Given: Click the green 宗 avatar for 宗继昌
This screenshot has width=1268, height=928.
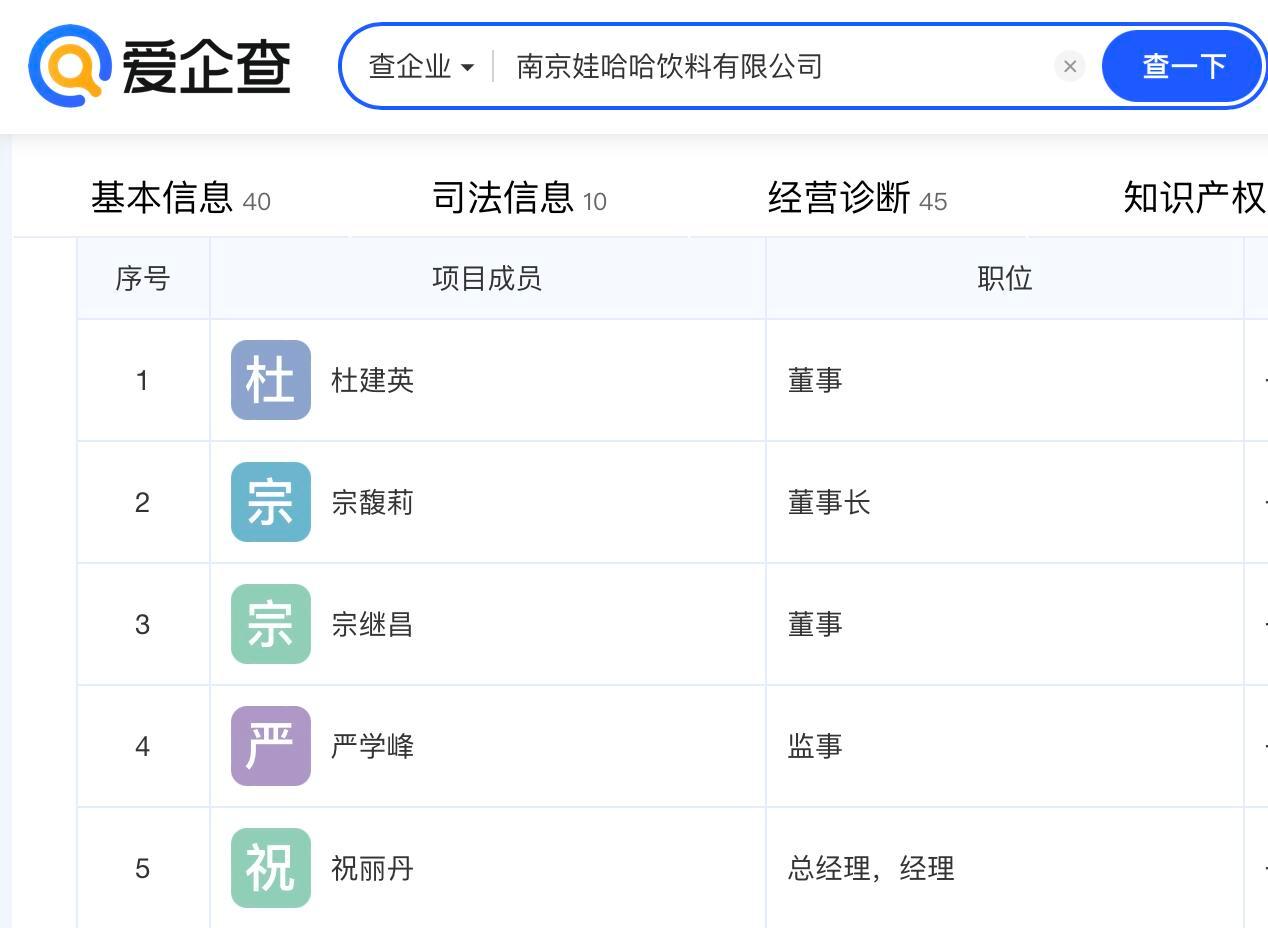Looking at the screenshot, I should tap(271, 624).
